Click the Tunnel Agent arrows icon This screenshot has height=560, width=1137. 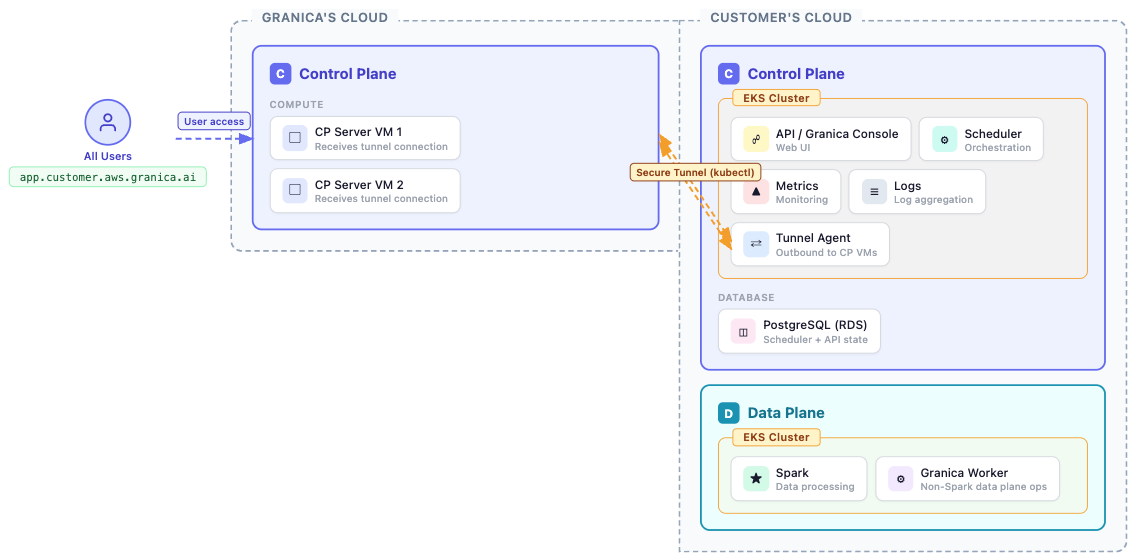[x=756, y=244]
